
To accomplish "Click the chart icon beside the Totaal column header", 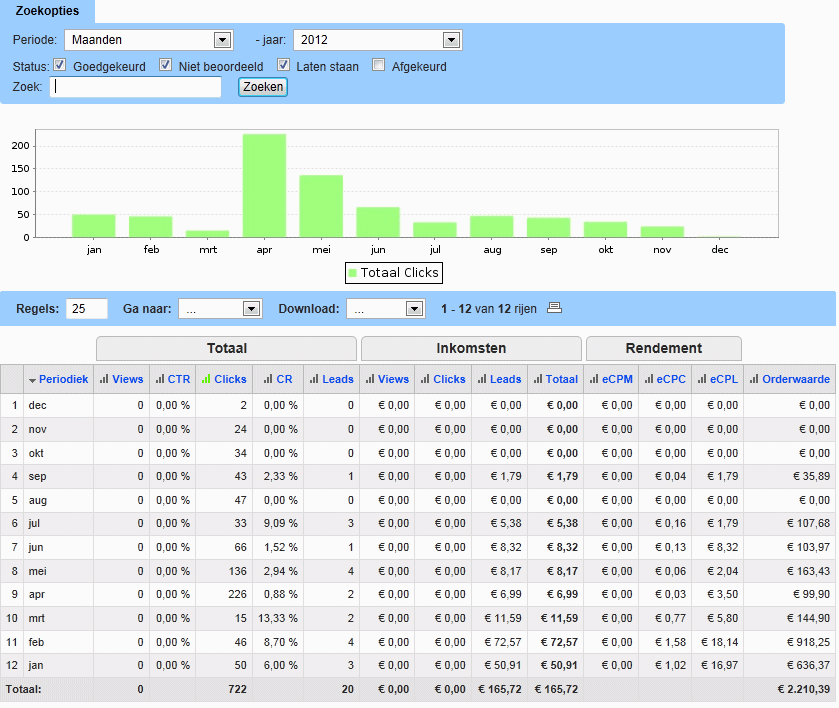I will [538, 379].
